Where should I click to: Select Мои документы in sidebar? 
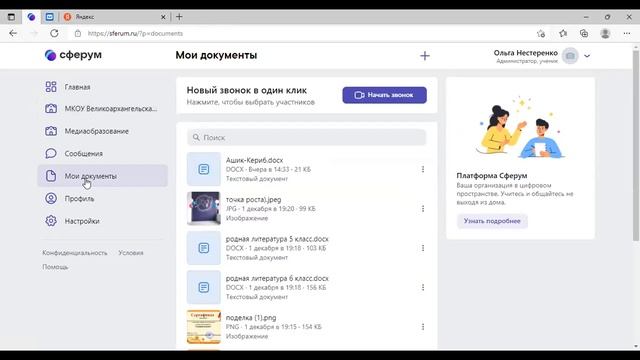[x=102, y=176]
